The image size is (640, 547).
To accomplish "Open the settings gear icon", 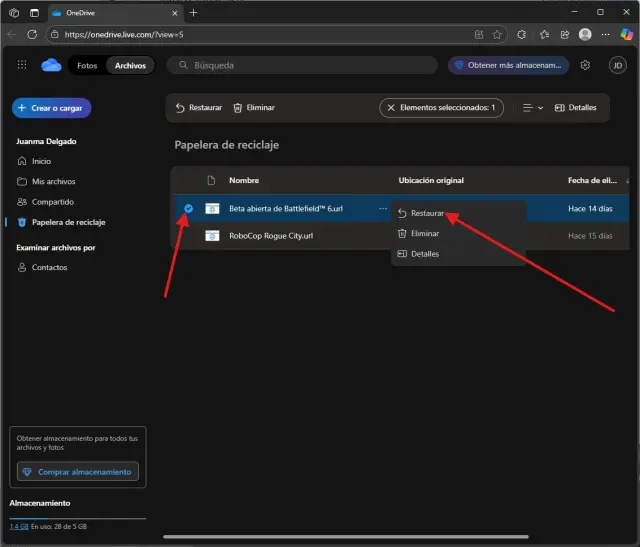I will tap(585, 65).
